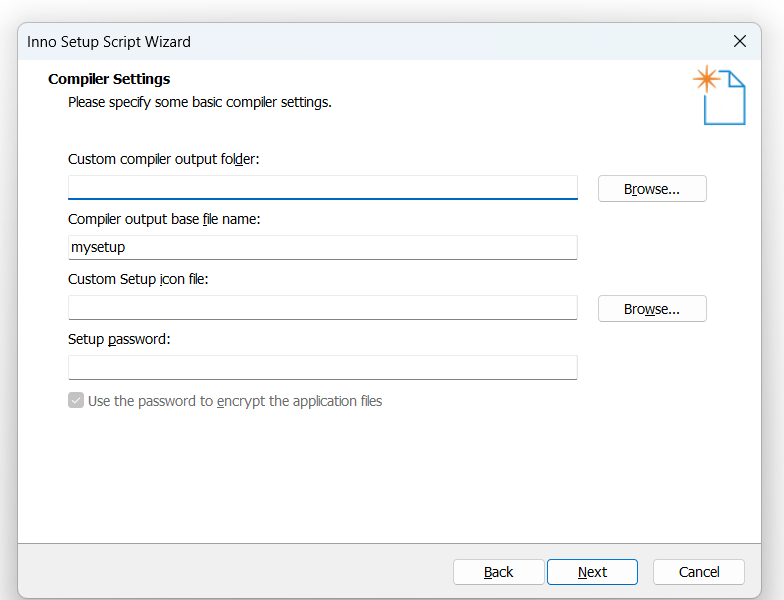Click the Inno Setup Script Wizard title
784x600 pixels.
coord(109,42)
